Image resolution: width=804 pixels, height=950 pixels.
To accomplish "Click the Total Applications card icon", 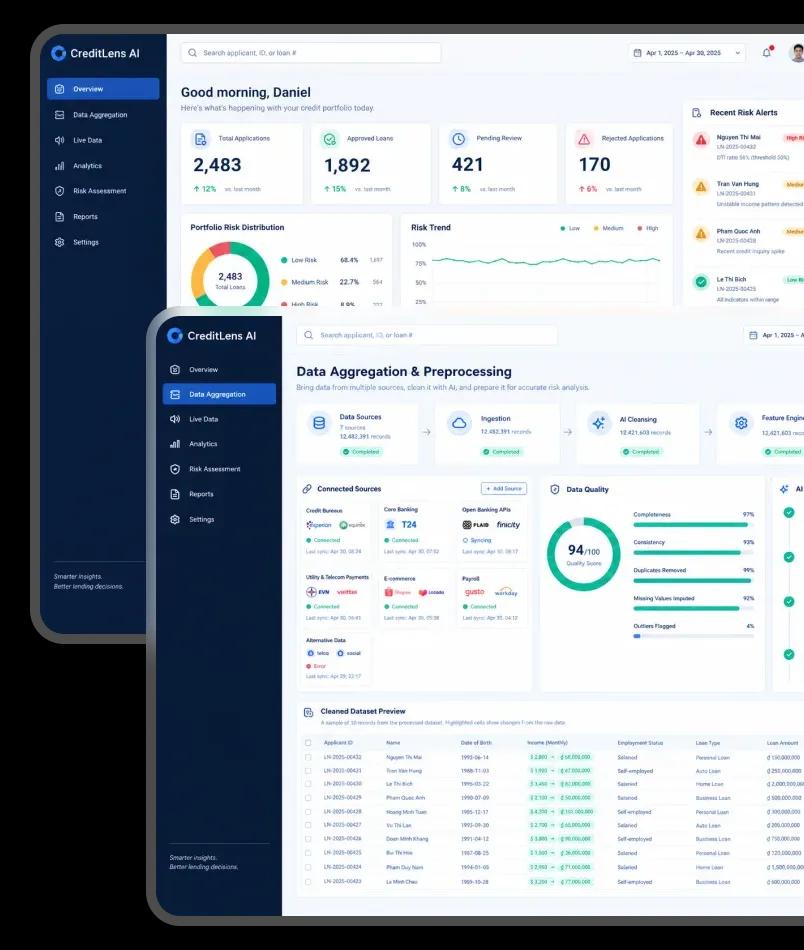I will [201, 139].
